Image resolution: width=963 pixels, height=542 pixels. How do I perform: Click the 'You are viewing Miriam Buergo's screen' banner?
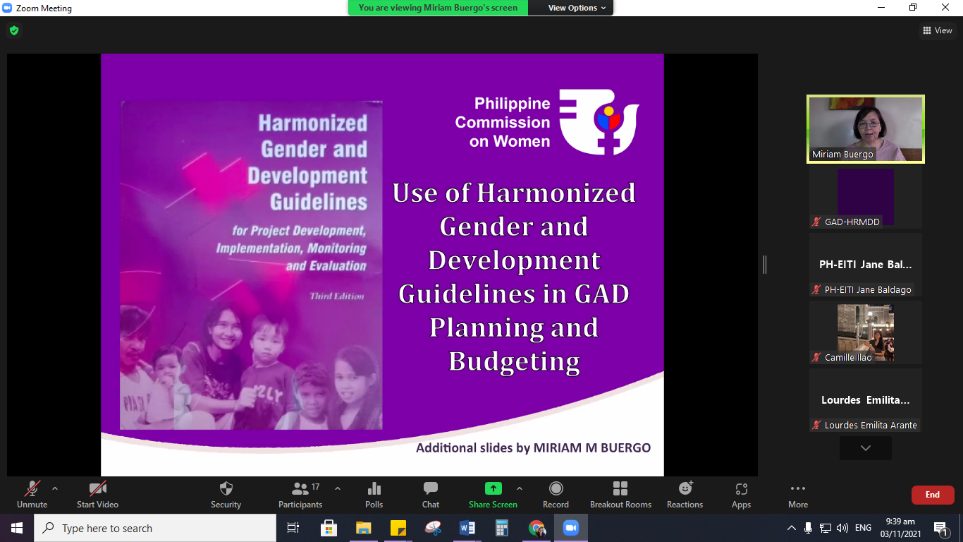pos(438,8)
